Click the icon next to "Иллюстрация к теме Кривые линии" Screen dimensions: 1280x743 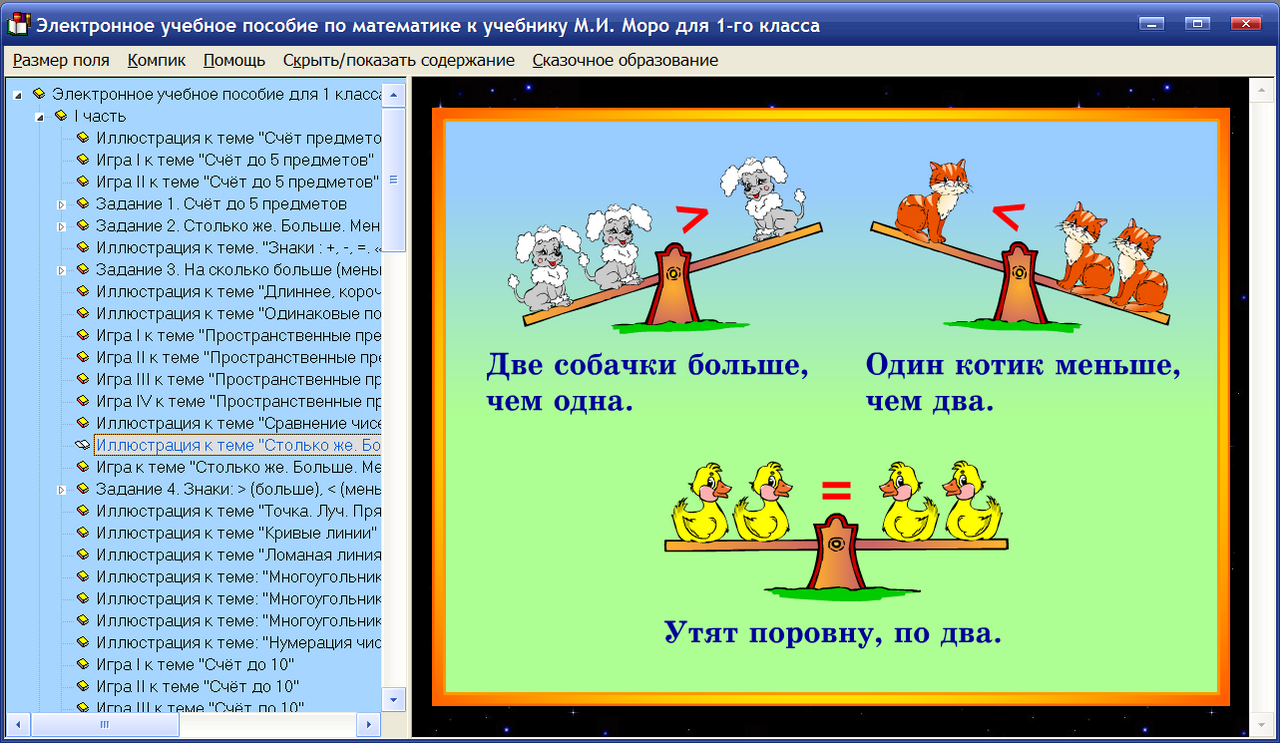[84, 533]
